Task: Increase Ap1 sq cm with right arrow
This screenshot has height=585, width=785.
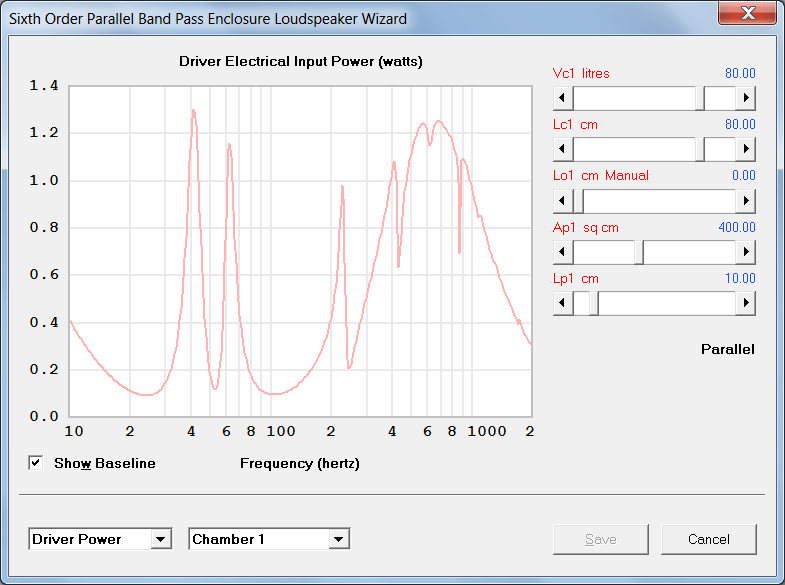Action: tap(746, 252)
